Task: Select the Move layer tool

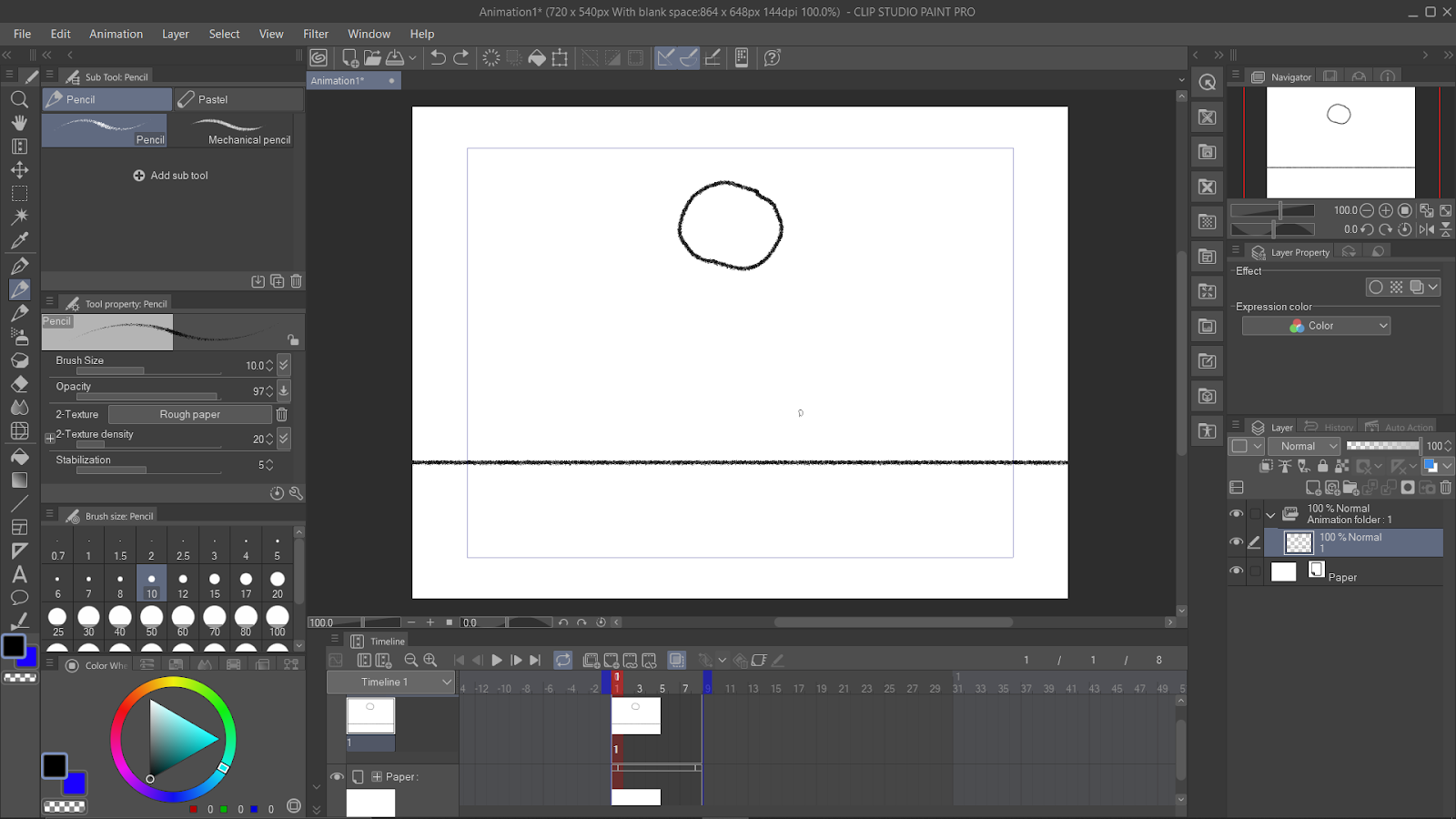Action: tap(19, 170)
